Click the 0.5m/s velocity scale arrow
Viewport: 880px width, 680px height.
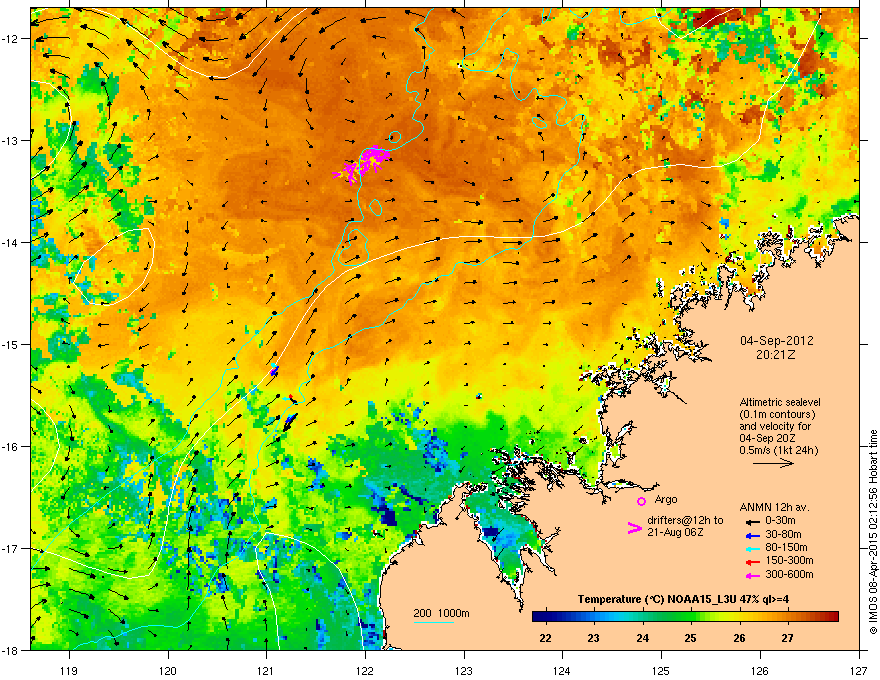[773, 463]
